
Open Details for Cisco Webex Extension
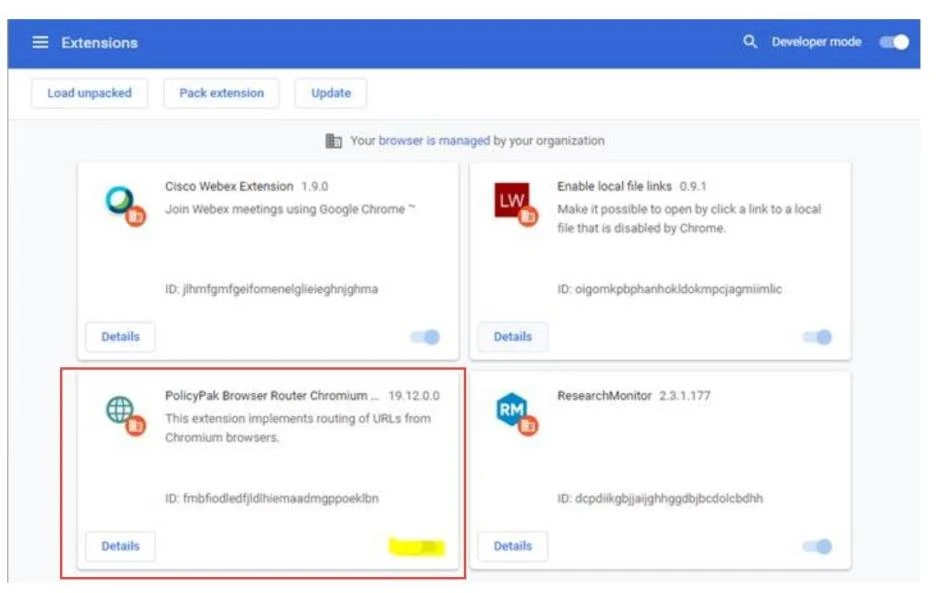[120, 337]
